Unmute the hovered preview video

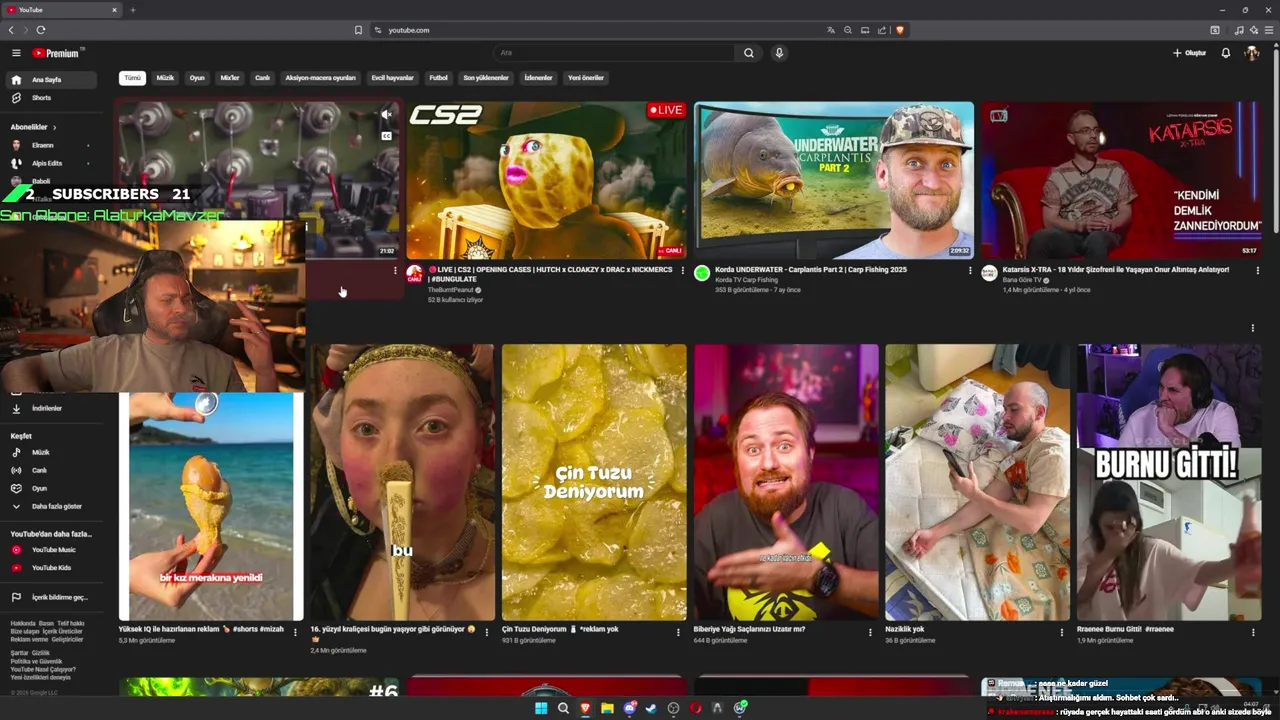pos(386,115)
